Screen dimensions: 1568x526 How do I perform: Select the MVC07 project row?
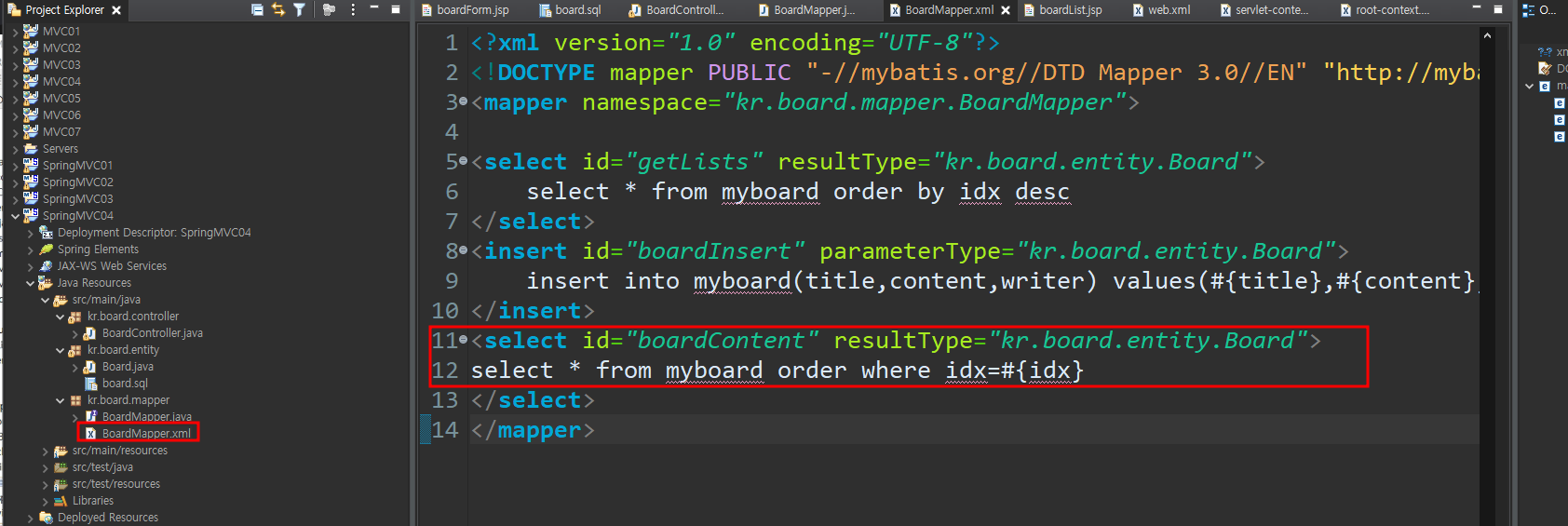point(61,132)
